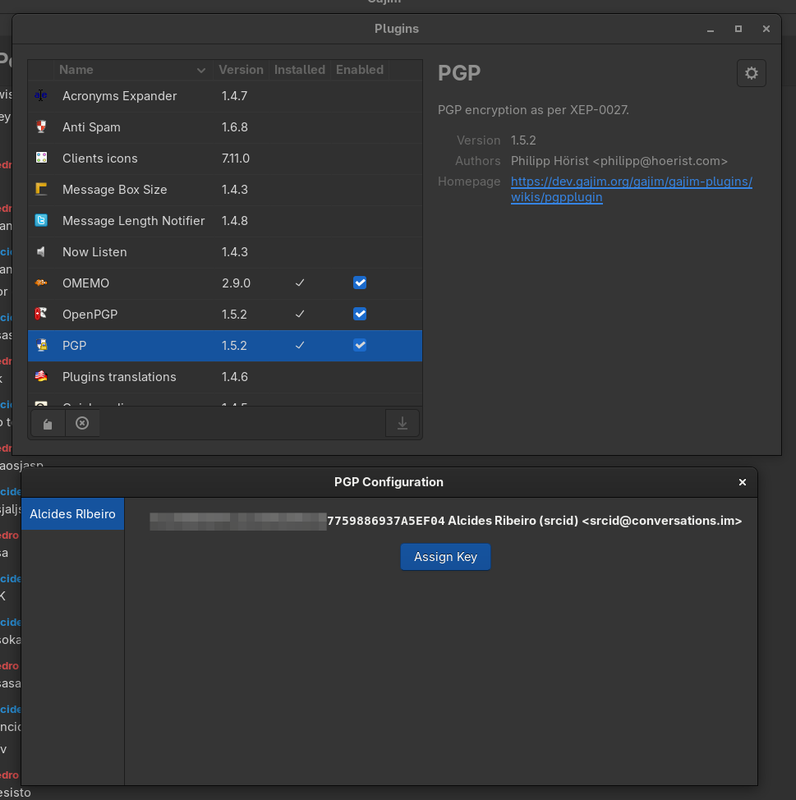Close the PGP Configuration dialog
The height and width of the screenshot is (800, 796).
[x=742, y=482]
